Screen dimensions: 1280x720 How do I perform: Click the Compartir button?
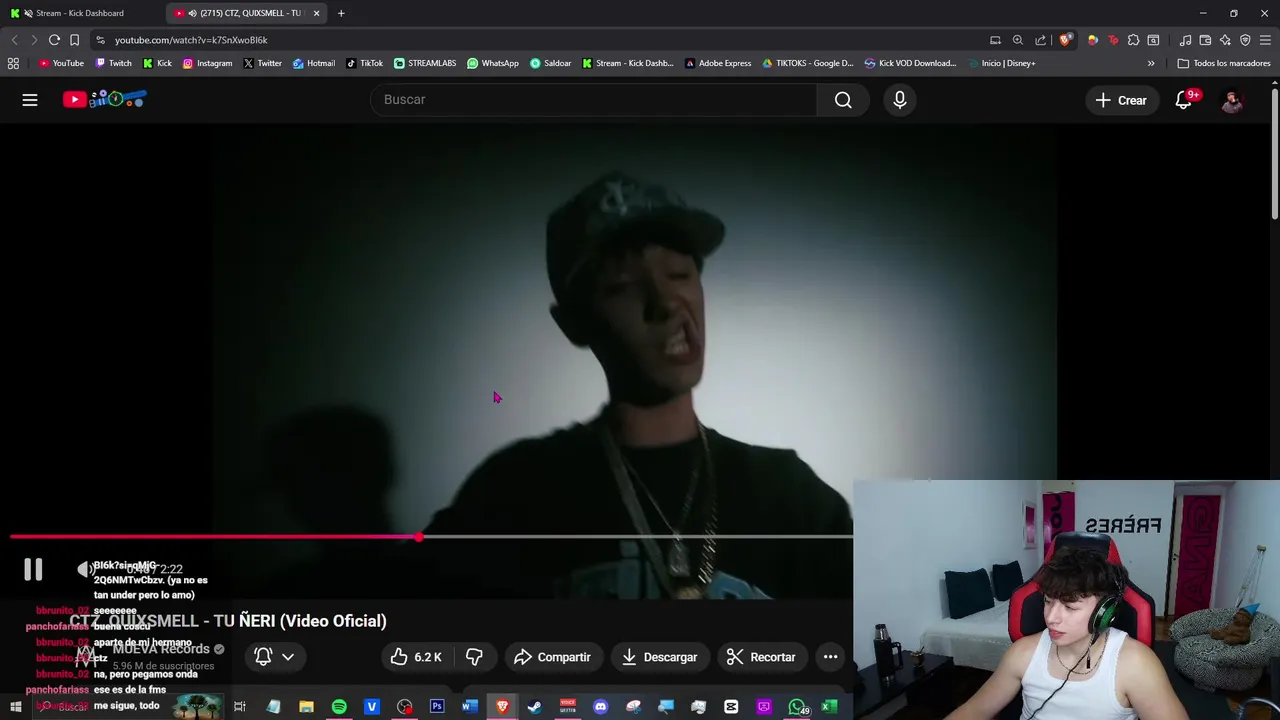coord(553,657)
